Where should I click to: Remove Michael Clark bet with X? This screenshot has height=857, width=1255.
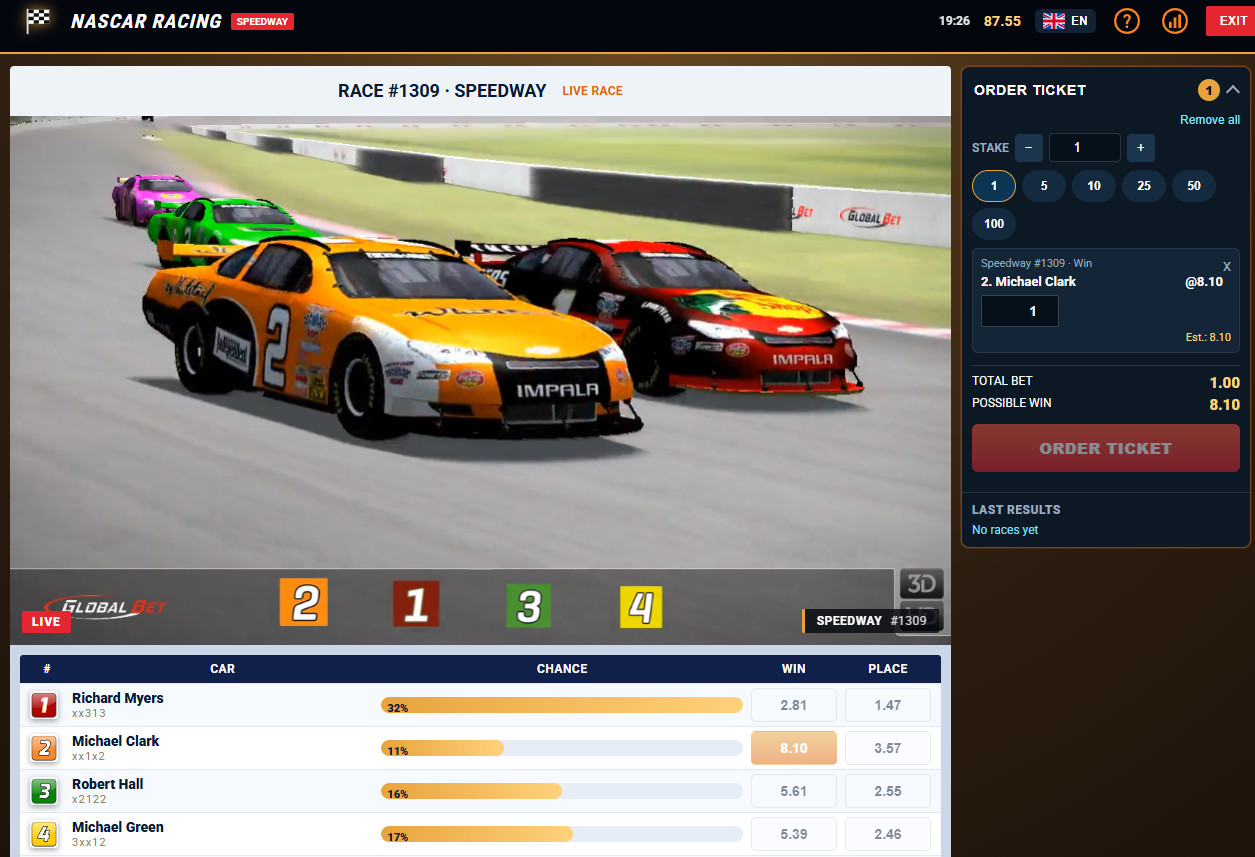click(1227, 266)
